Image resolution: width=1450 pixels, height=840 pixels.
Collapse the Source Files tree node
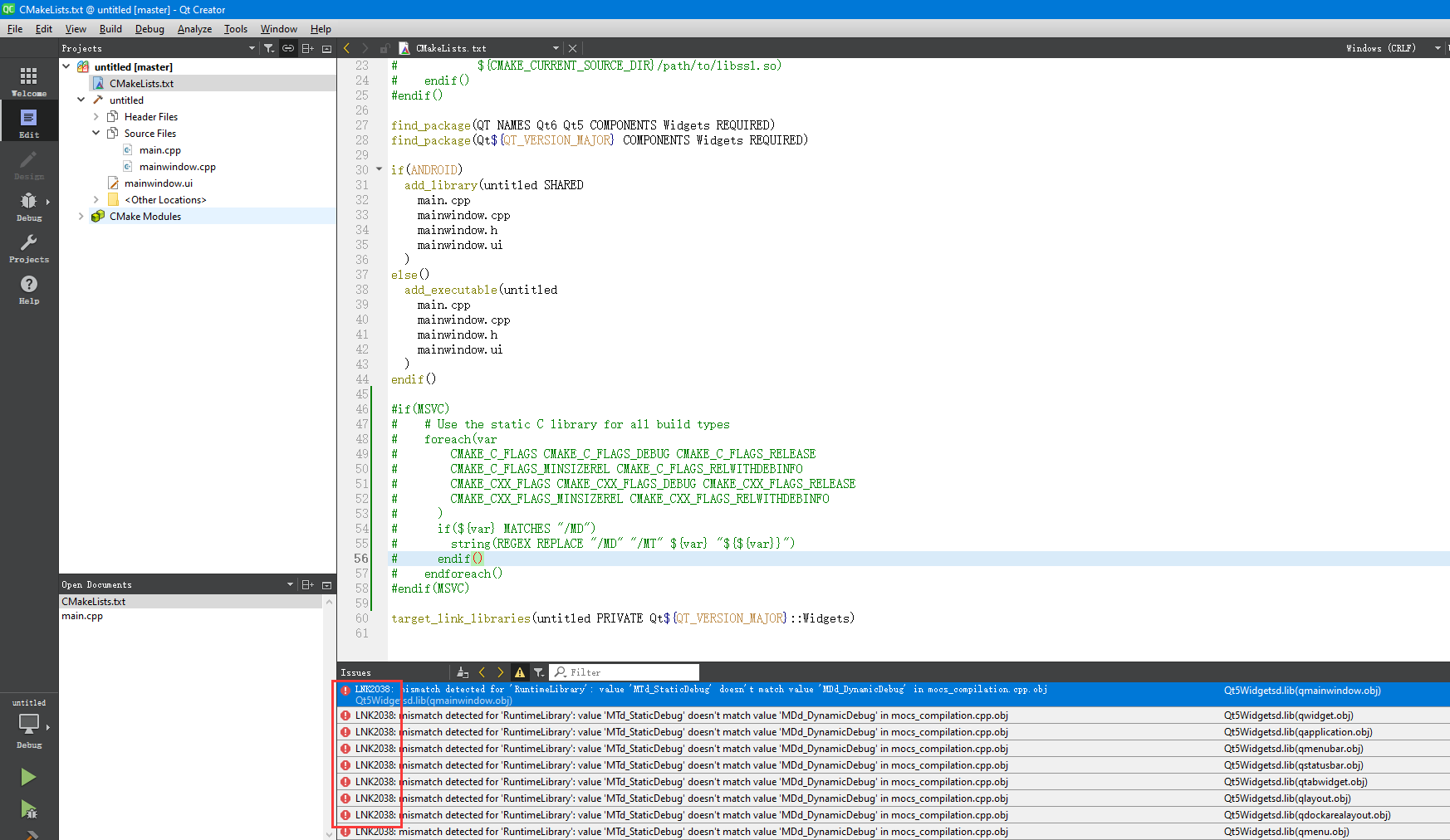96,133
